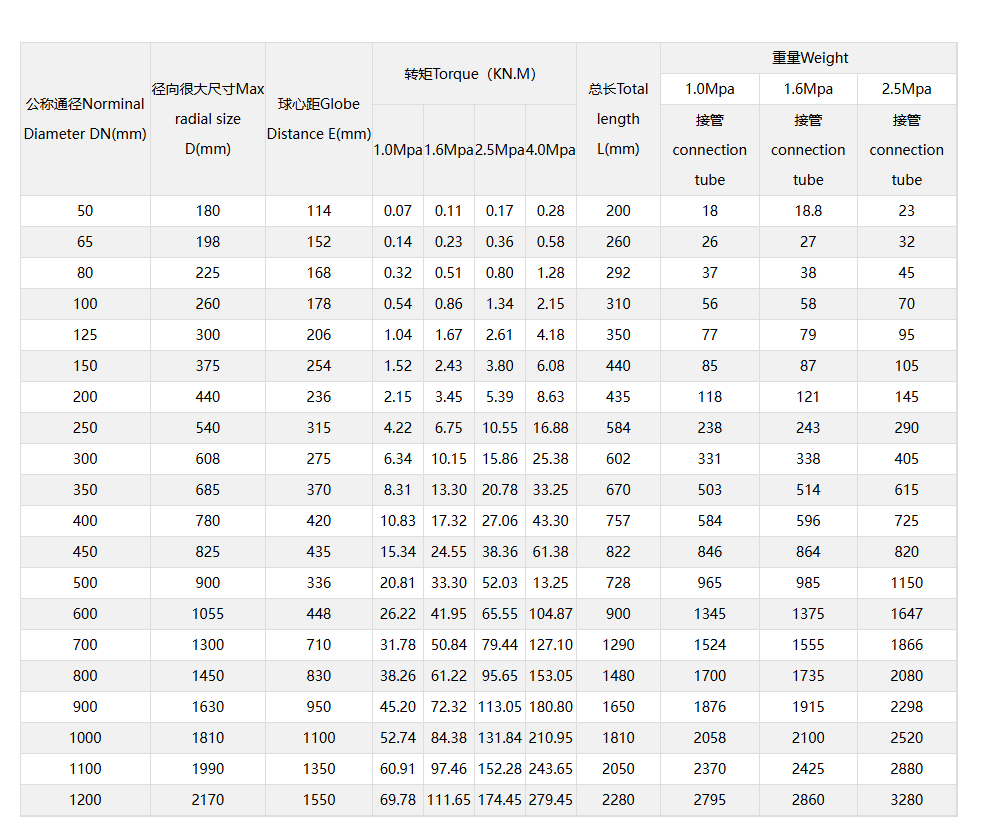Select torque value 0.07 in DN 50 row

pyautogui.click(x=397, y=211)
